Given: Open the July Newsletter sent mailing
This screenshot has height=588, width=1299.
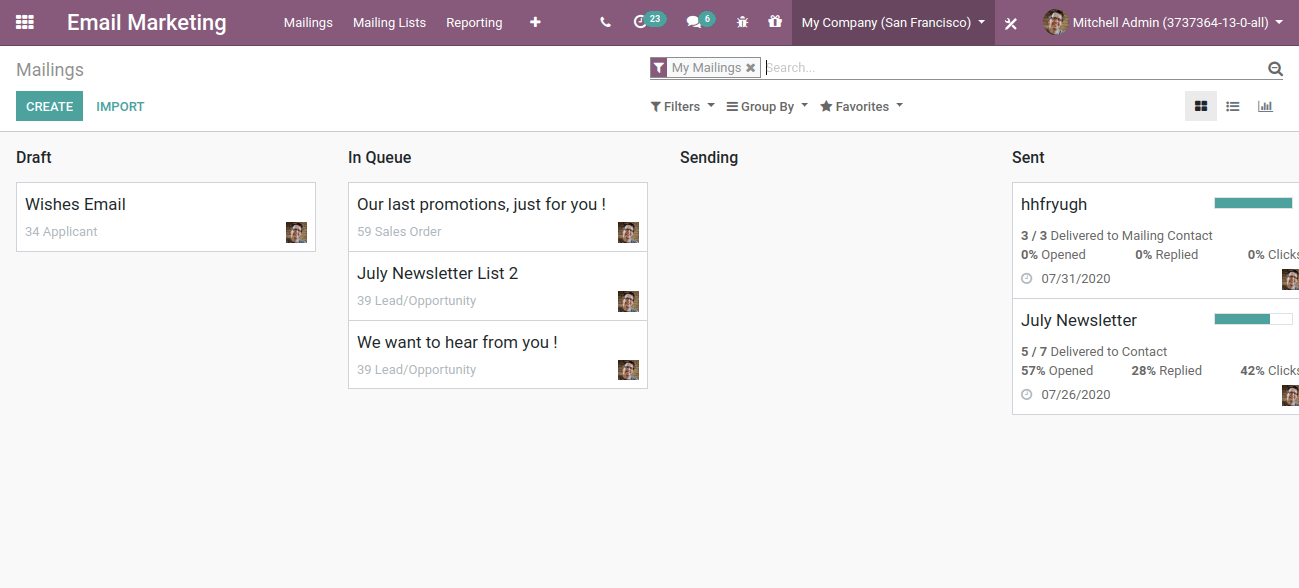Looking at the screenshot, I should pos(1155,356).
